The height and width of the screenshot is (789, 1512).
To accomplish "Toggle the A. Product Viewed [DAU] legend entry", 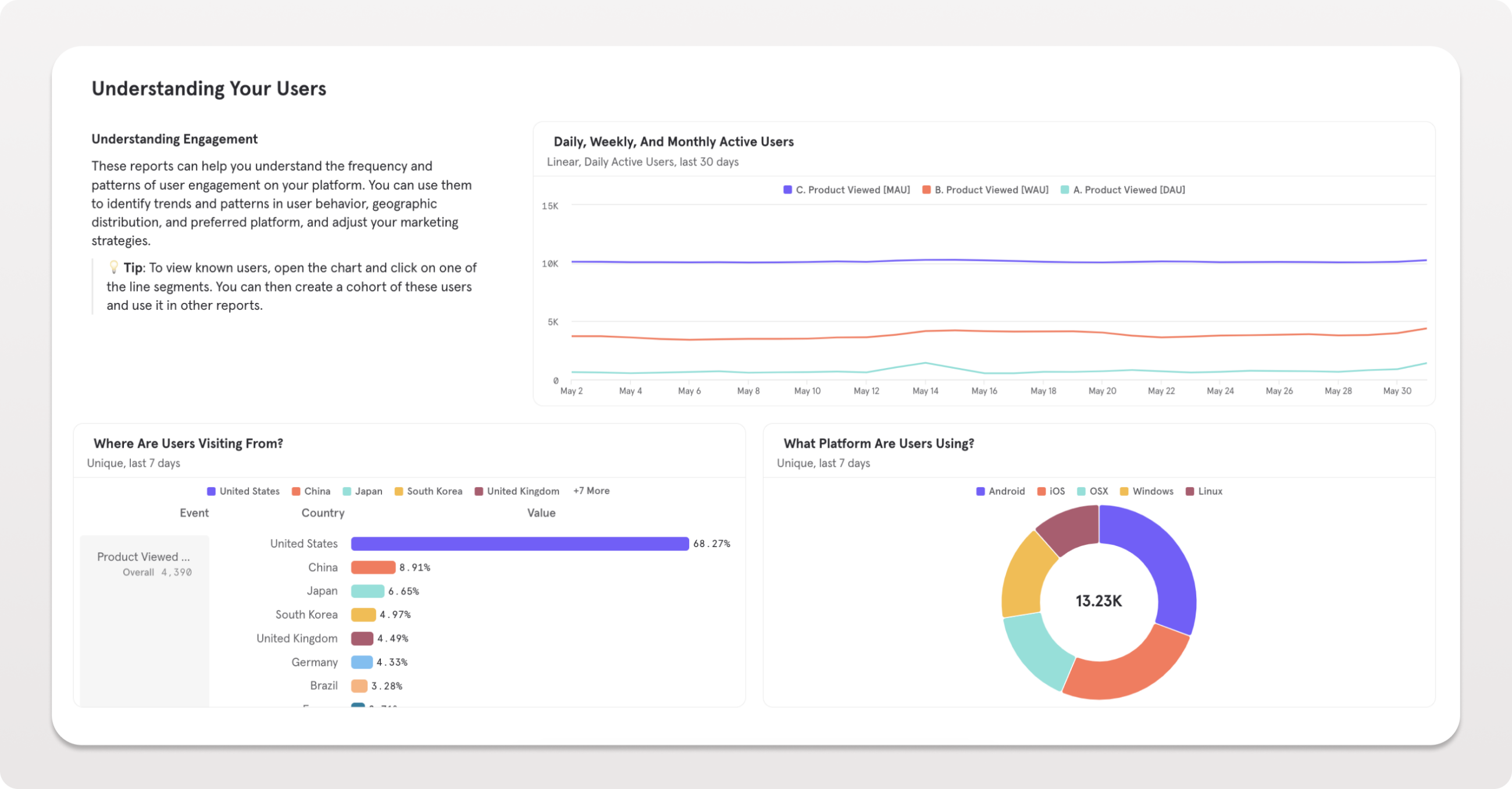I will [x=1123, y=190].
